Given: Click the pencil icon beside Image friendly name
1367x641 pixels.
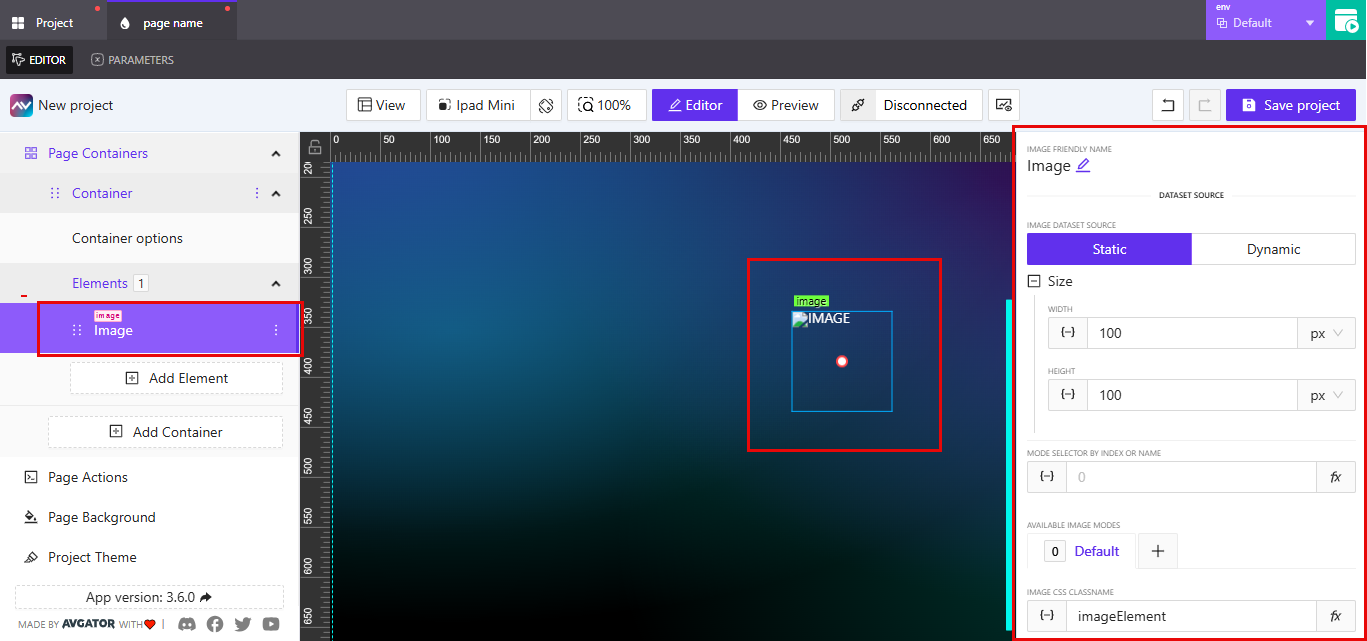Looking at the screenshot, I should [x=1083, y=166].
